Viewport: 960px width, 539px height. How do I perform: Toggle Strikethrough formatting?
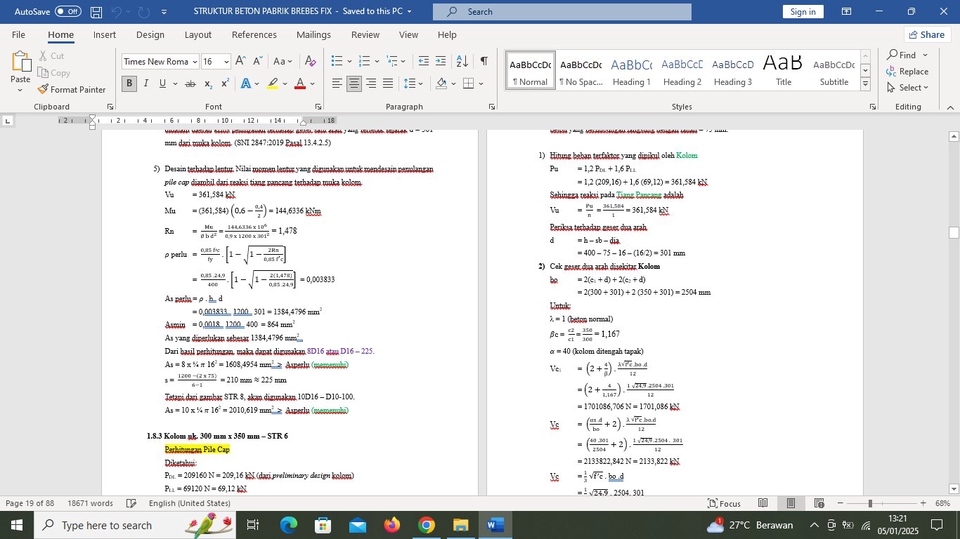coord(190,83)
